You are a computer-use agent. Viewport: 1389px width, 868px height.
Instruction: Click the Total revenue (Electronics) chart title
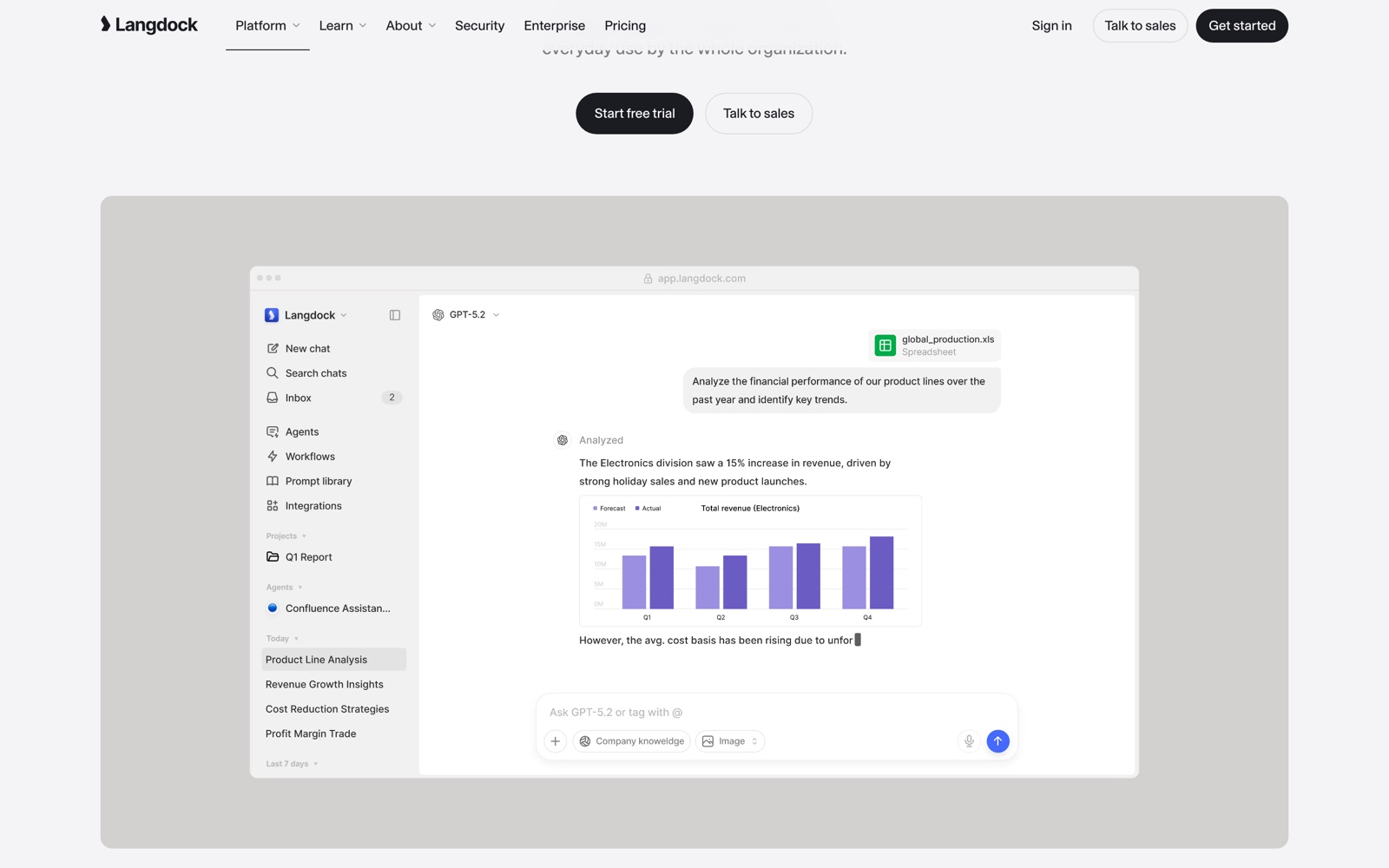coord(750,509)
